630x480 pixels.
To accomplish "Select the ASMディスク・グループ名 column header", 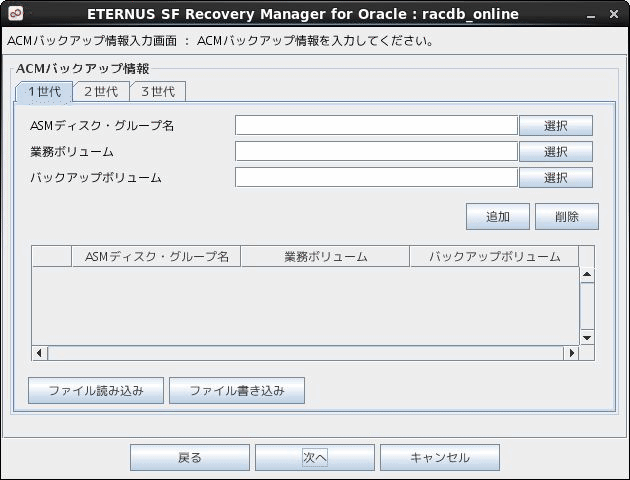I will (156, 256).
